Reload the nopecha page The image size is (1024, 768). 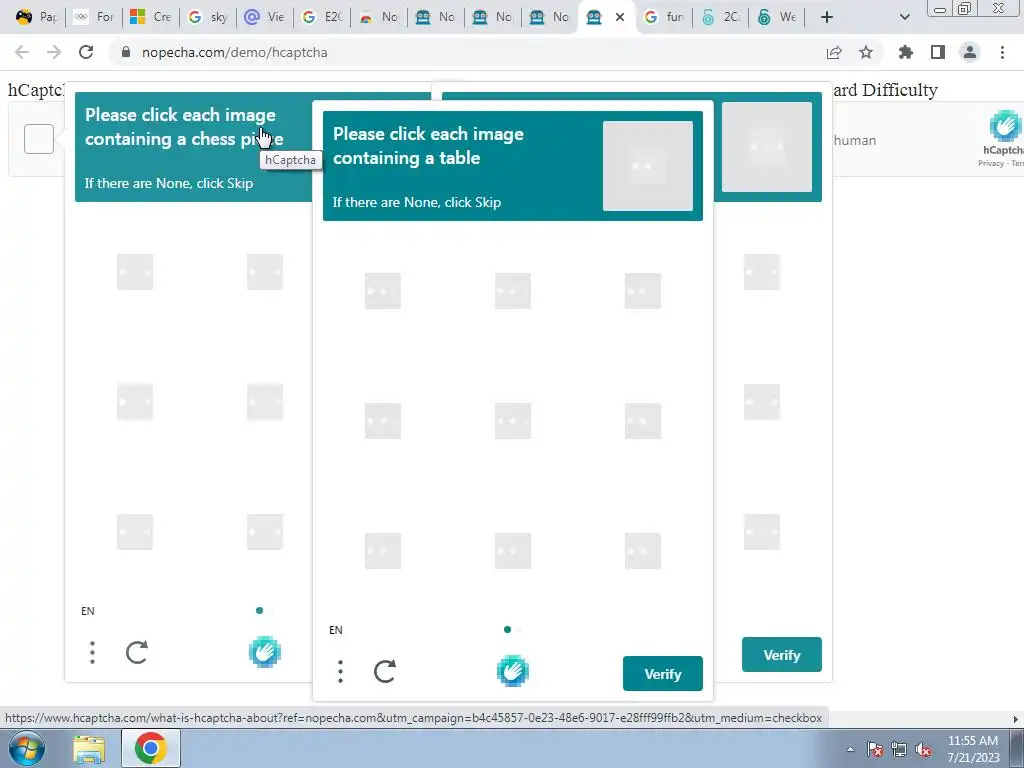tap(86, 52)
